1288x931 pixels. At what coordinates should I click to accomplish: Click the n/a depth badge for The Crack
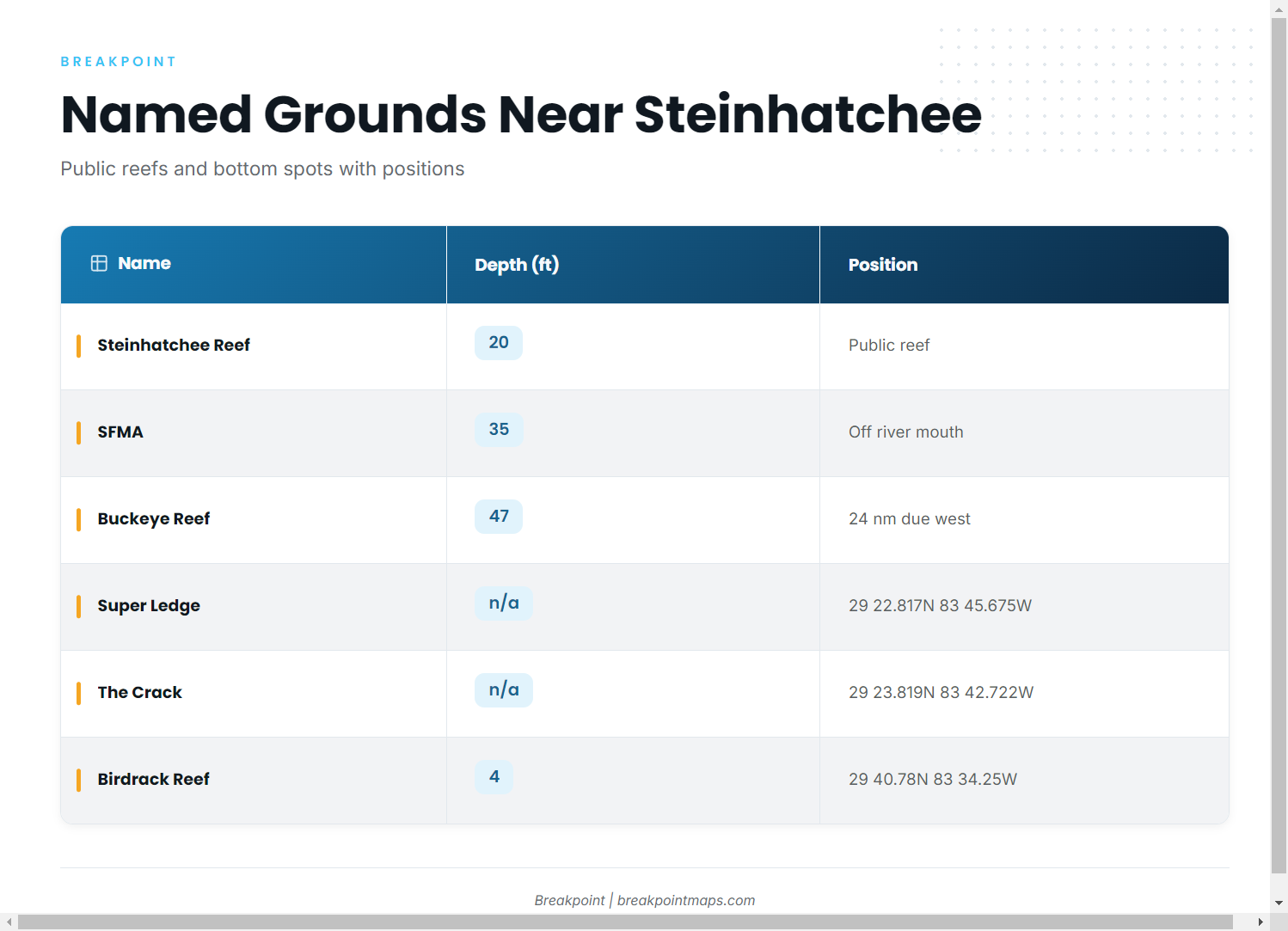504,689
